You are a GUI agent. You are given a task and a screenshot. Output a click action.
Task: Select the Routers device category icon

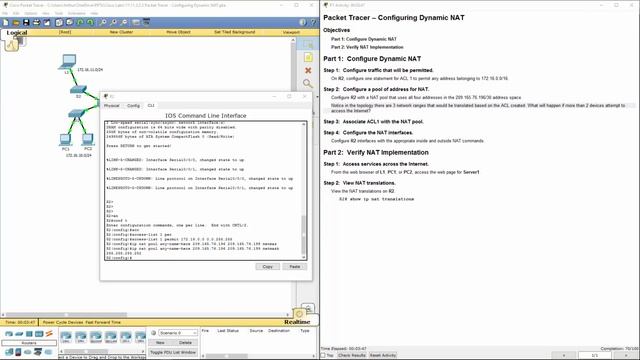coord(9,334)
